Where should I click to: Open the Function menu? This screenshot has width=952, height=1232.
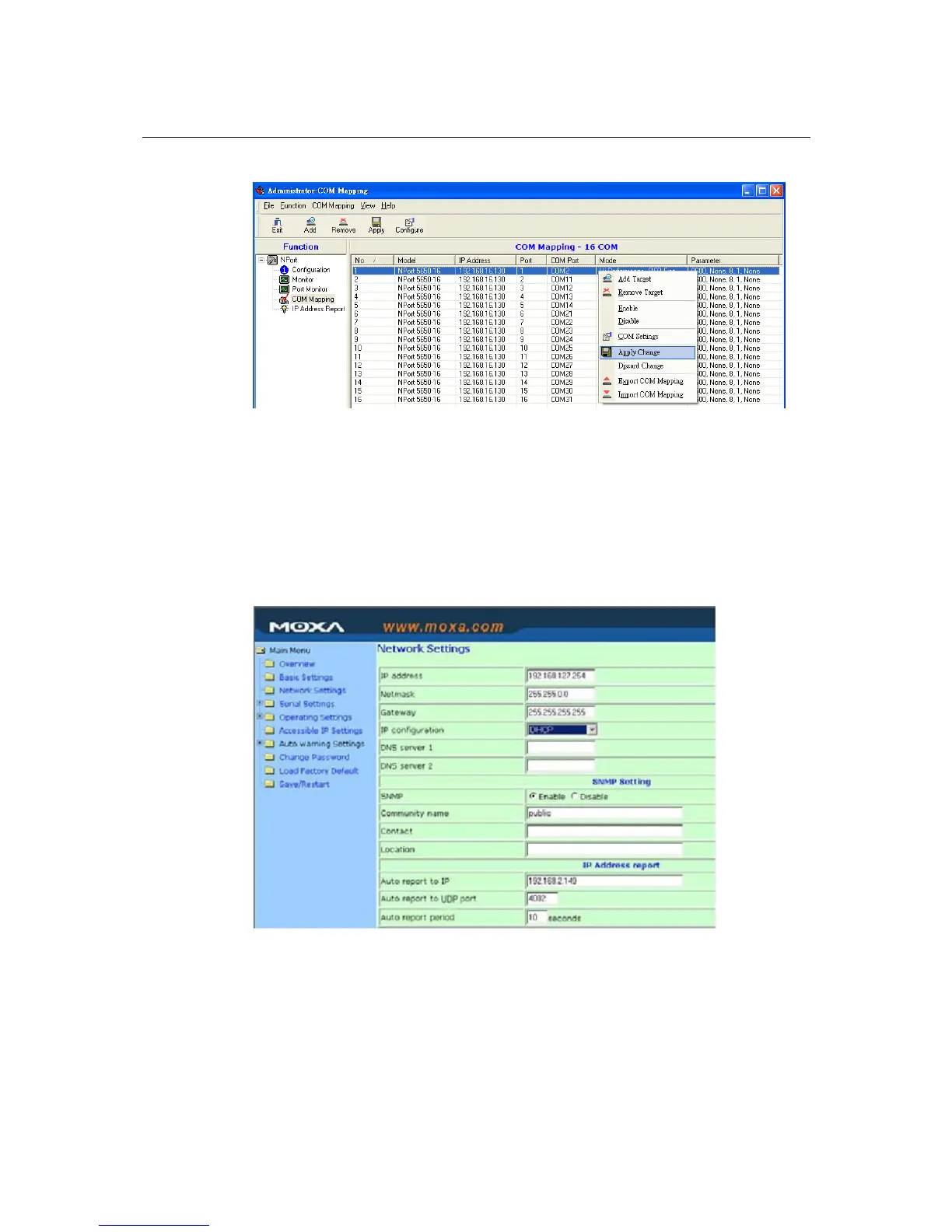point(293,206)
